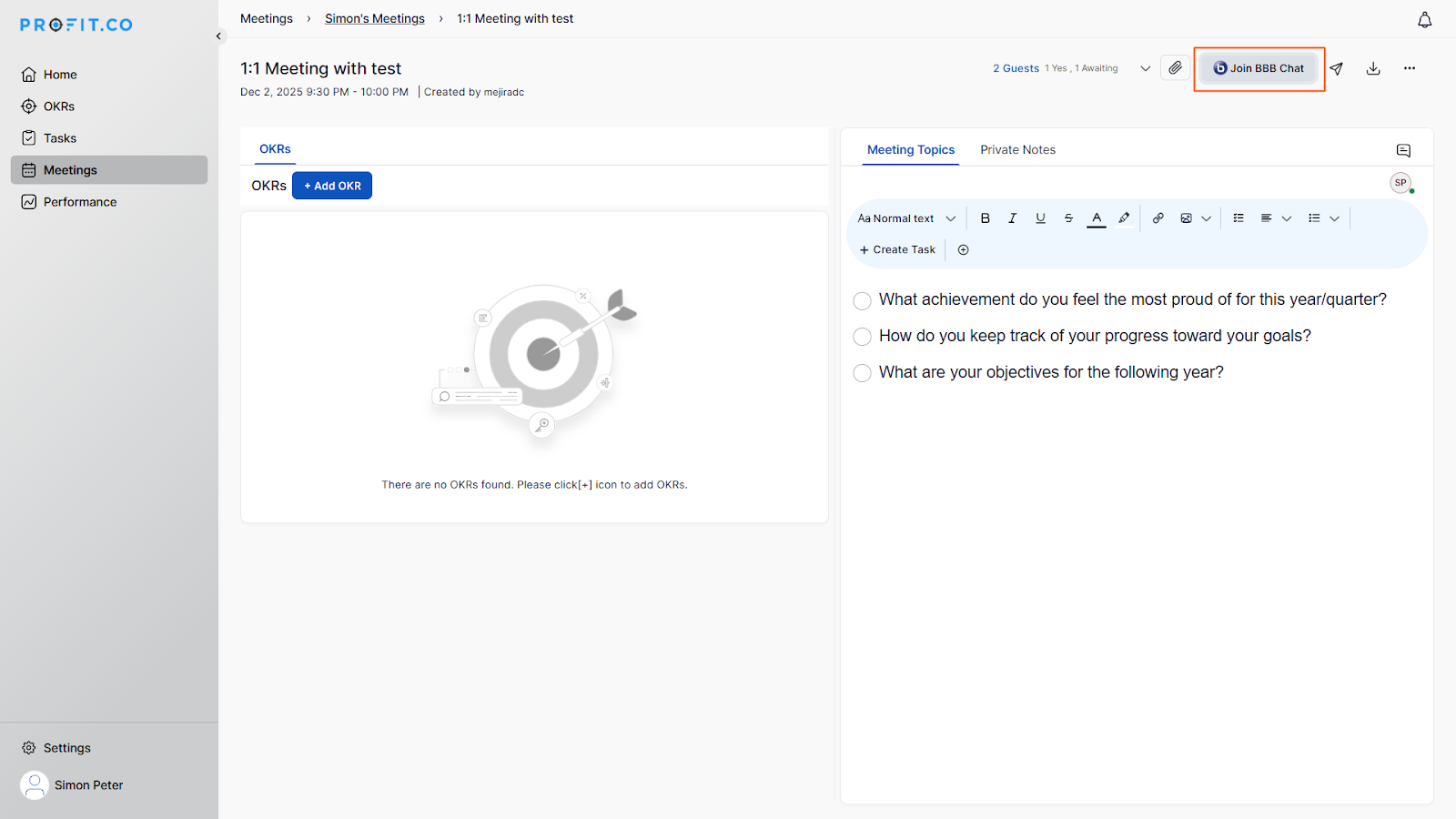
Task: Open the three-dots more options menu
Action: pos(1410,68)
